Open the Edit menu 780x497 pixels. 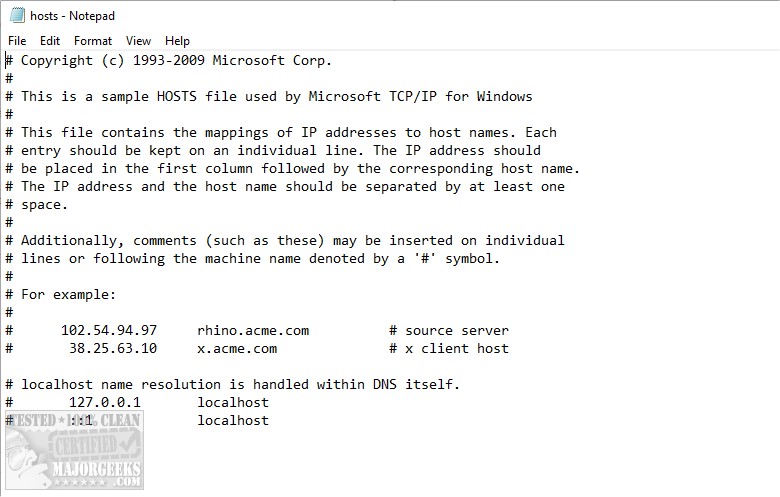(50, 41)
